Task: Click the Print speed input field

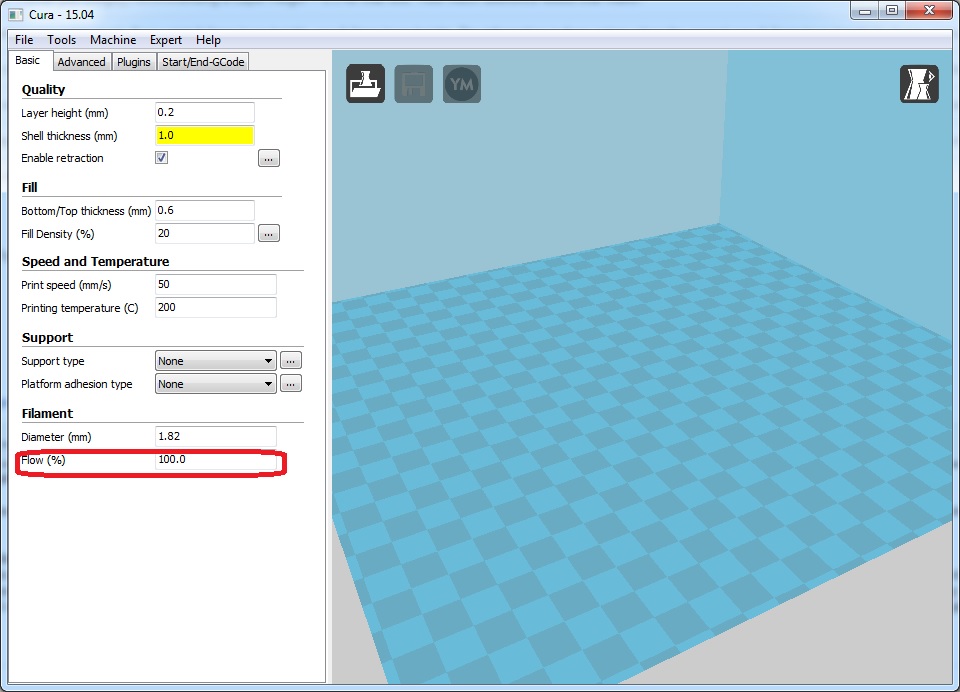Action: pos(216,285)
